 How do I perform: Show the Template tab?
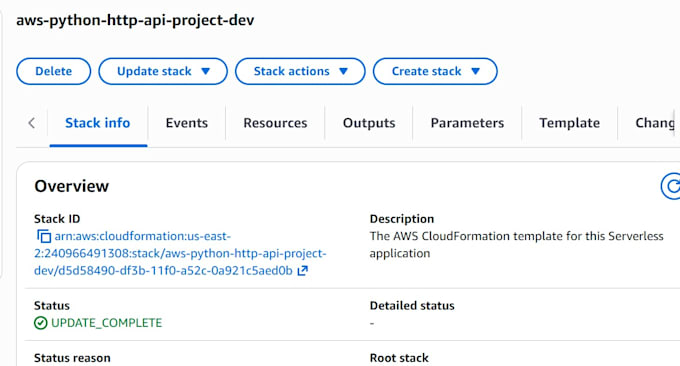(570, 123)
